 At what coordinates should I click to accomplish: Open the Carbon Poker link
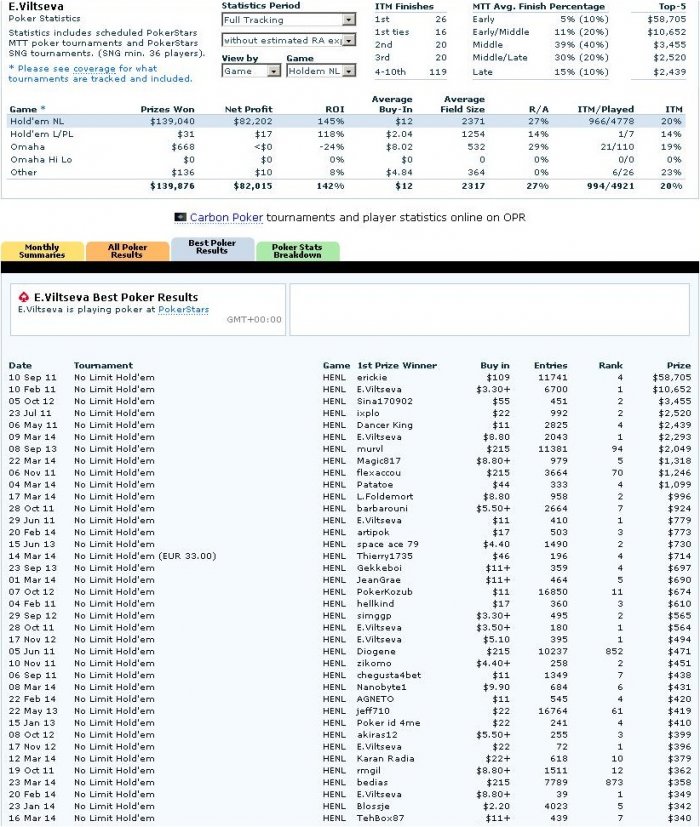(x=226, y=217)
